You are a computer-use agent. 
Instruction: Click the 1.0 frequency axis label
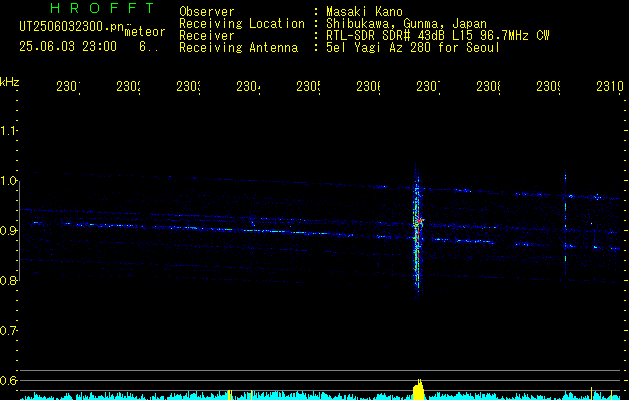click(x=8, y=181)
